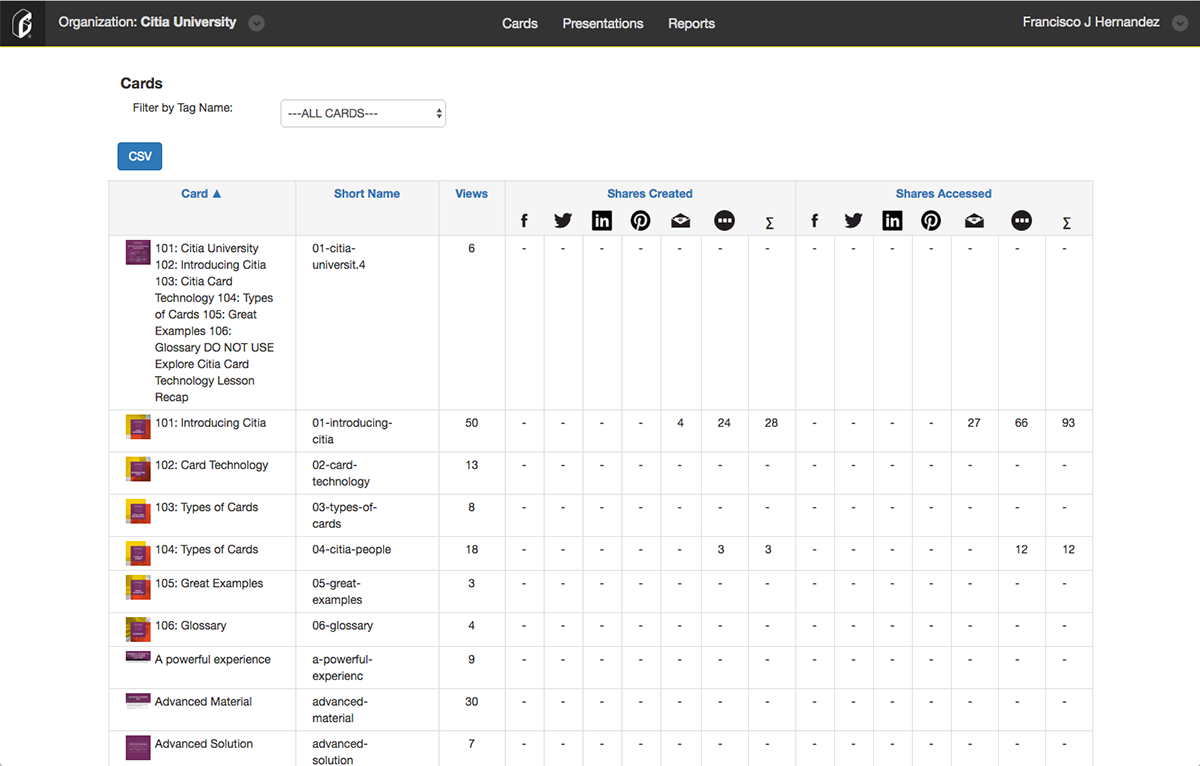Click thumbnail of 103: Types of Cards

(x=138, y=510)
